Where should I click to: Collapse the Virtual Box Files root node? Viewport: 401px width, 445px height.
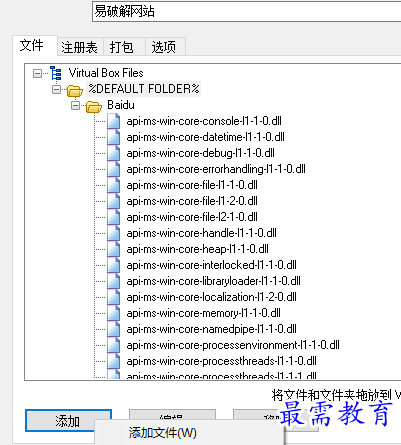point(37,73)
